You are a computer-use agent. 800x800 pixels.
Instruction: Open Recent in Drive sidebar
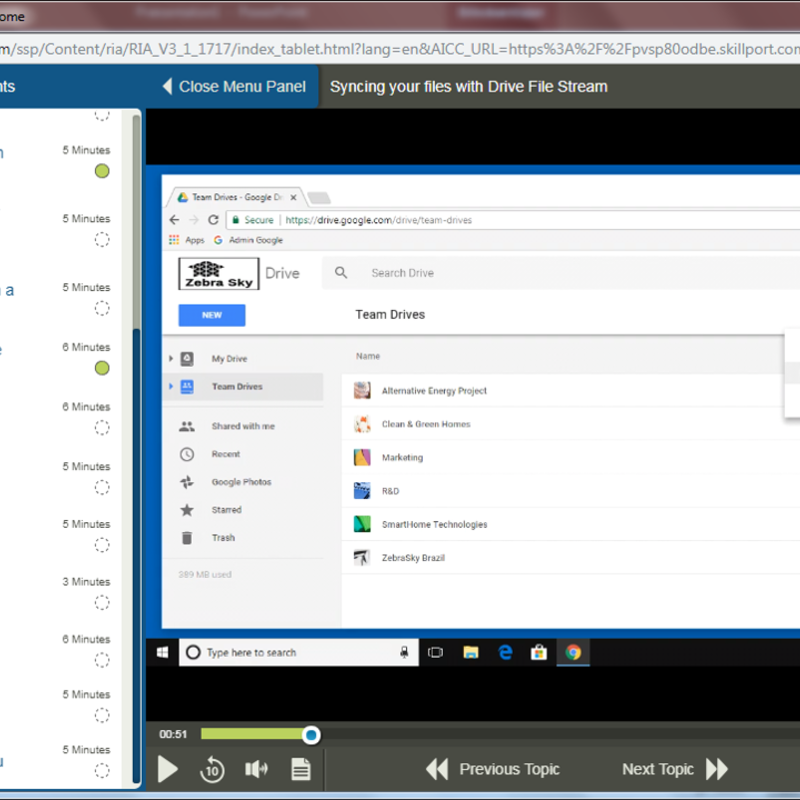pos(226,454)
